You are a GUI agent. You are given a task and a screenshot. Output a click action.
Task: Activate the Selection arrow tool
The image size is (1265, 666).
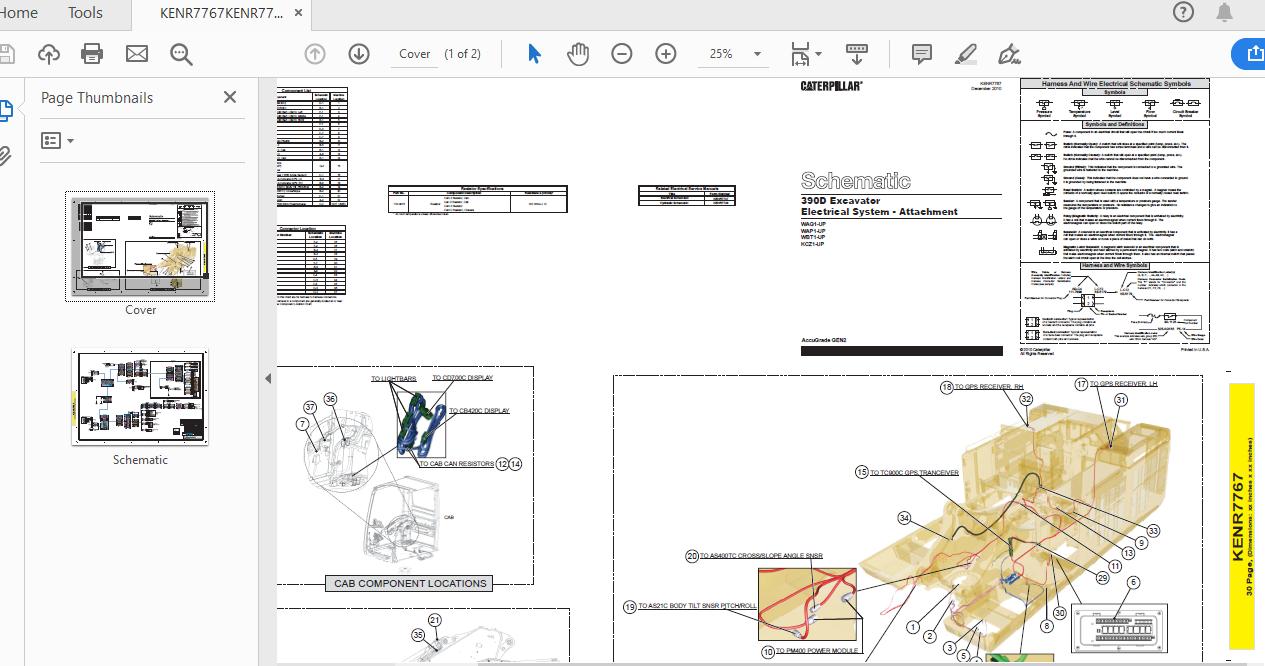(534, 54)
